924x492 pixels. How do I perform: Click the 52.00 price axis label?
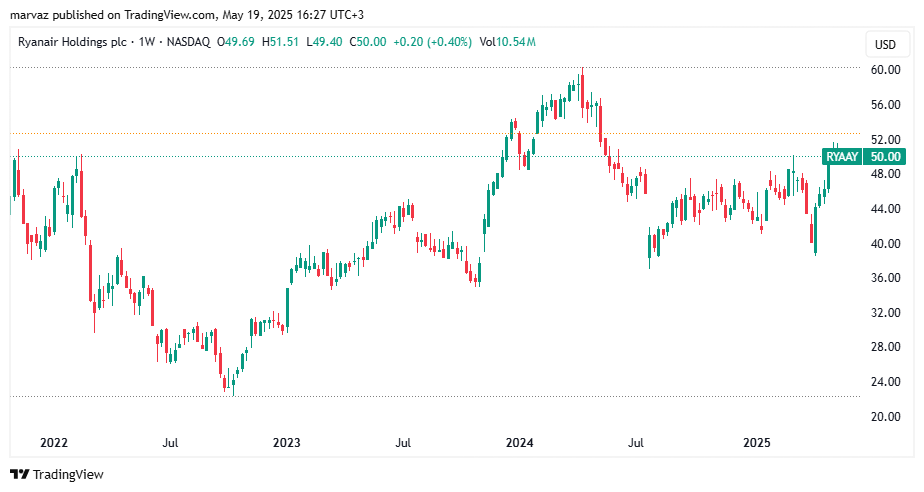(x=886, y=140)
